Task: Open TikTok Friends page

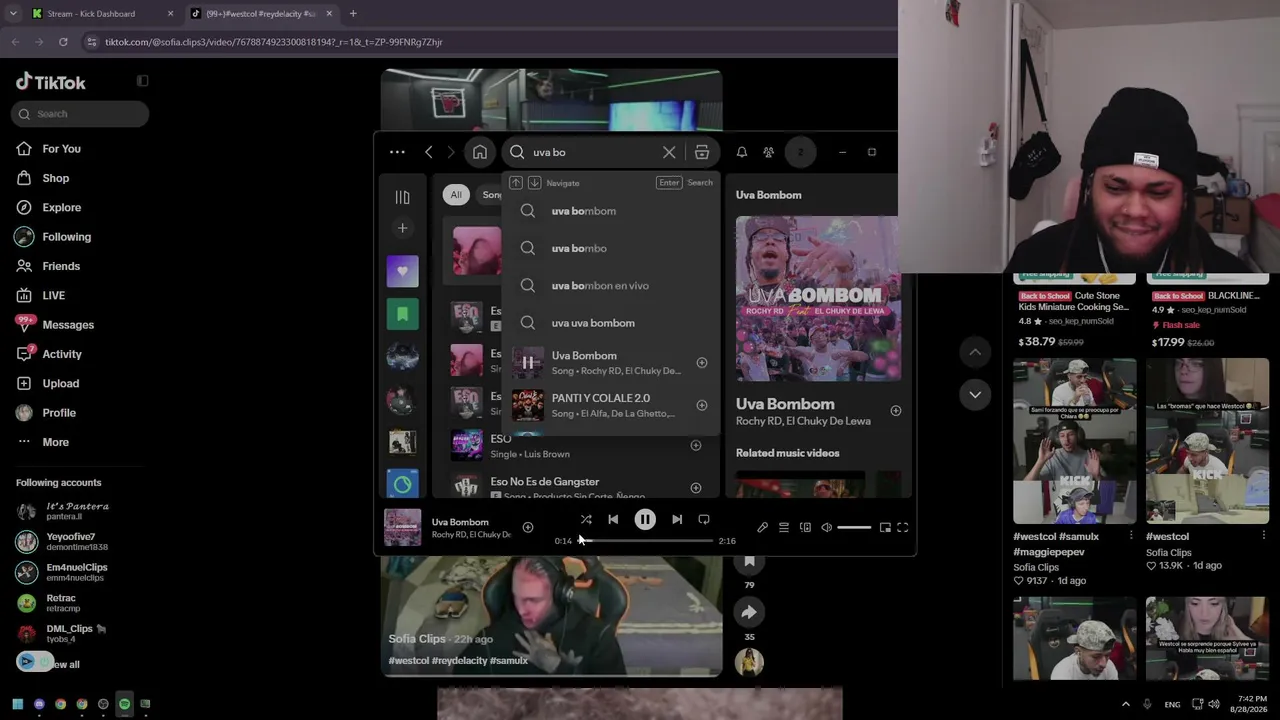Action: [60, 266]
